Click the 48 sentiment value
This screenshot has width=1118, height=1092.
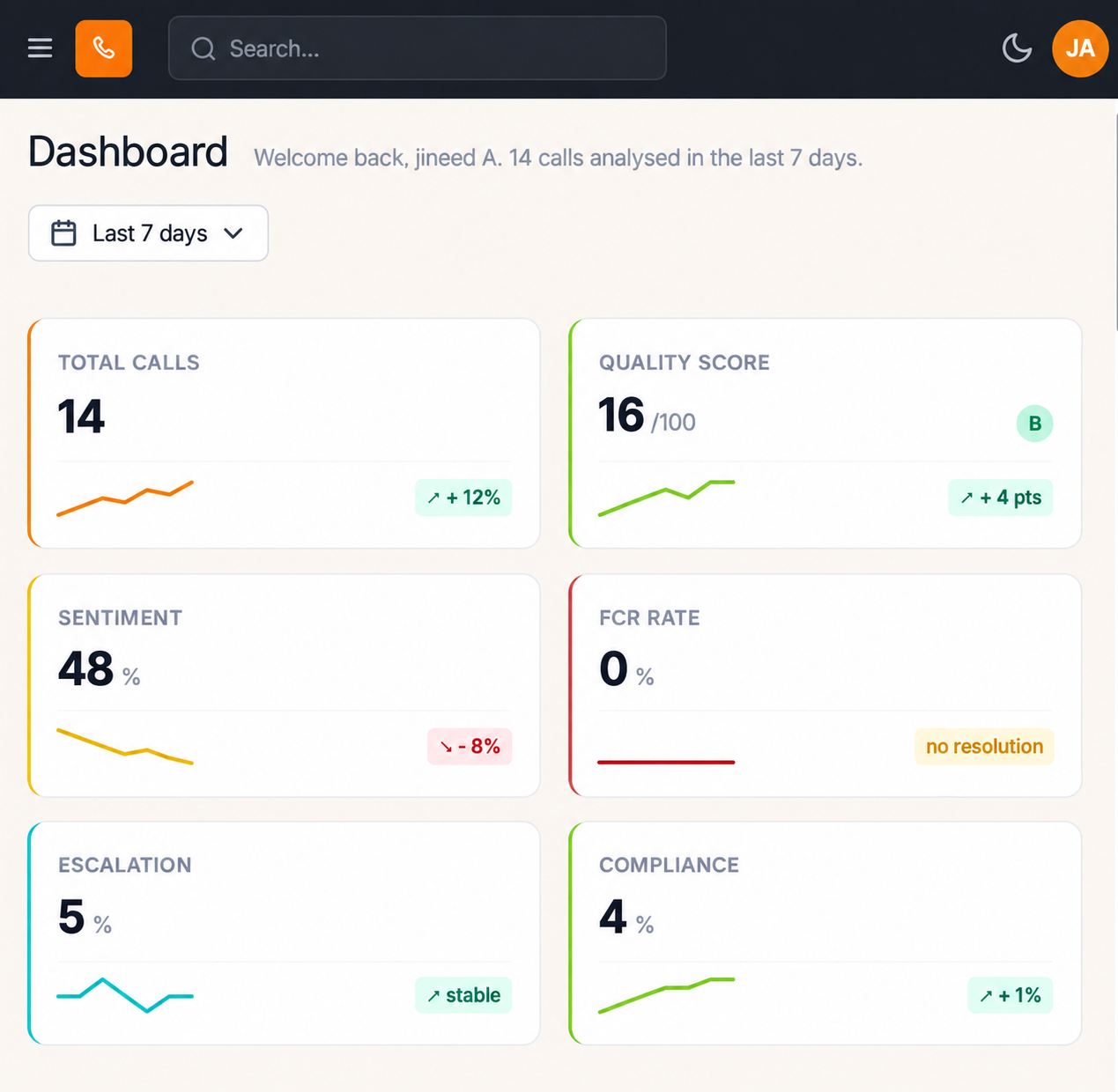coord(86,669)
